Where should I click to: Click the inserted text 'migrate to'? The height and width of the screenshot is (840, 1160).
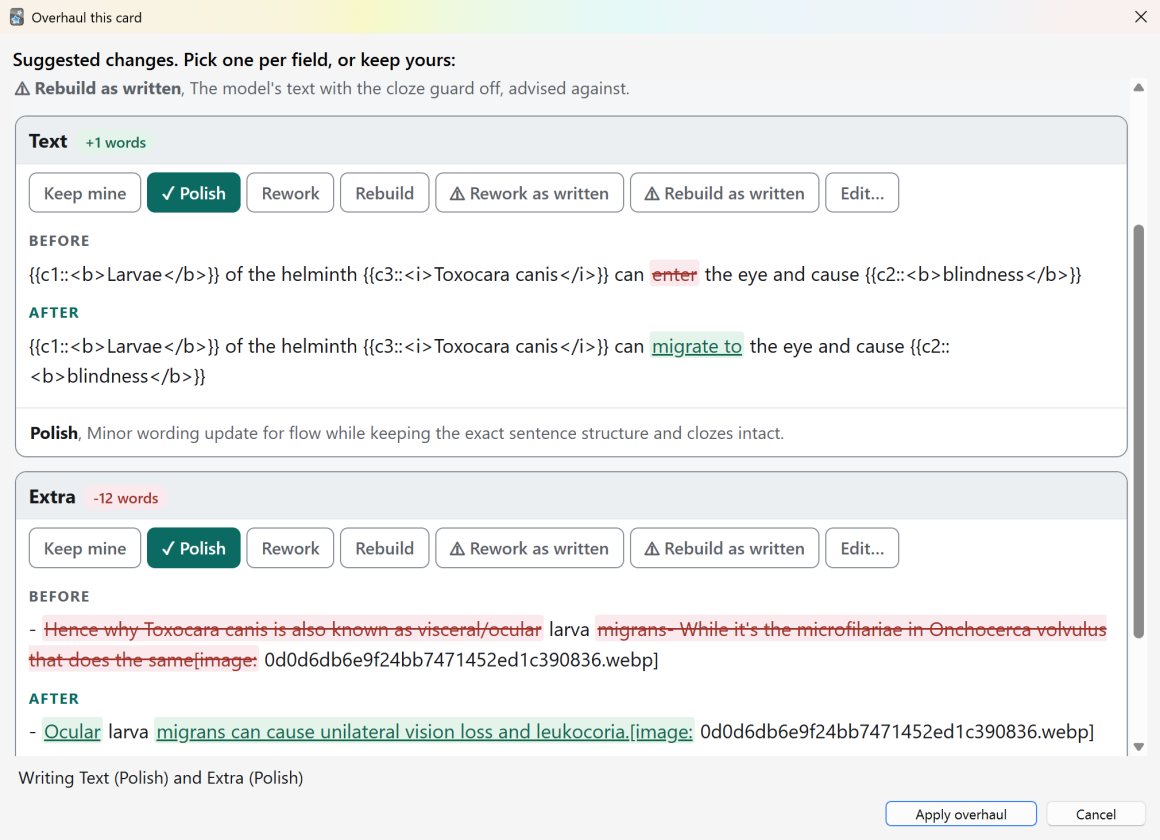point(697,346)
